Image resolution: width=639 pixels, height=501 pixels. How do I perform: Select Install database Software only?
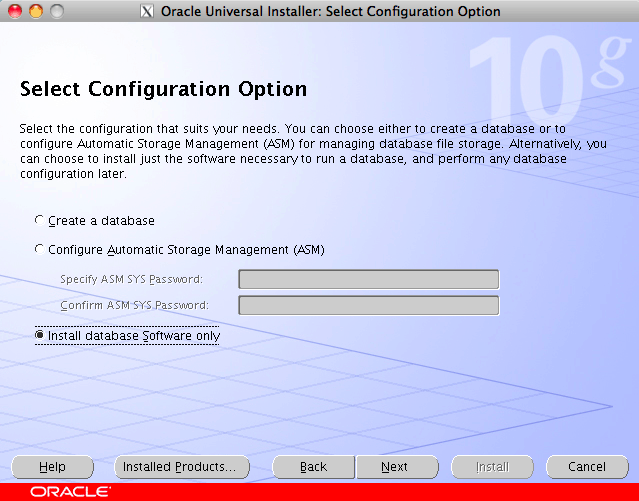(40, 336)
